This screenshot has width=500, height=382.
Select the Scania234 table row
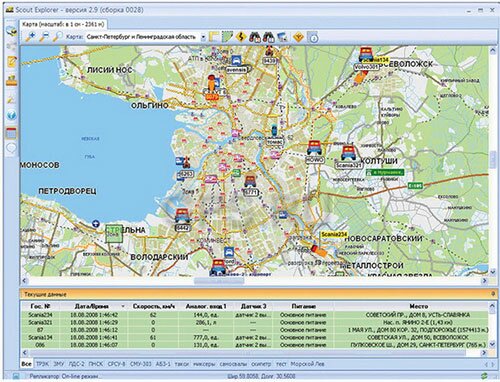pos(255,315)
